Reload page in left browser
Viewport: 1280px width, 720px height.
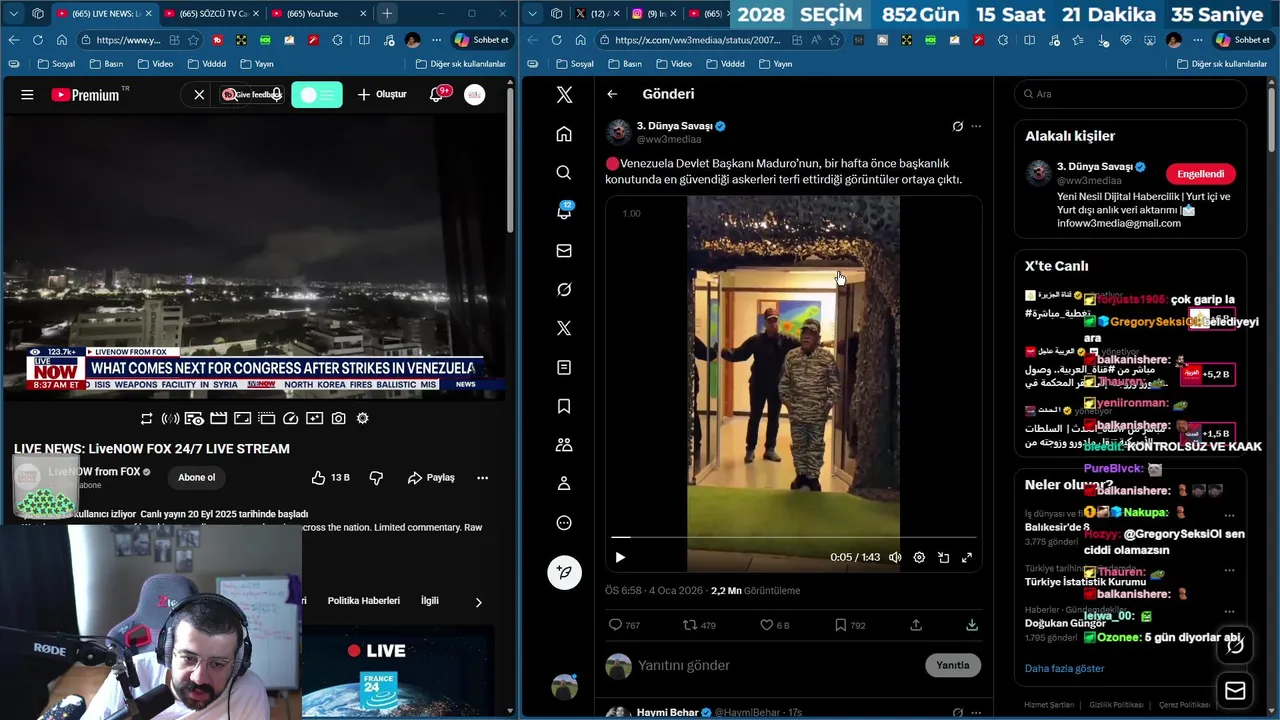(x=37, y=40)
